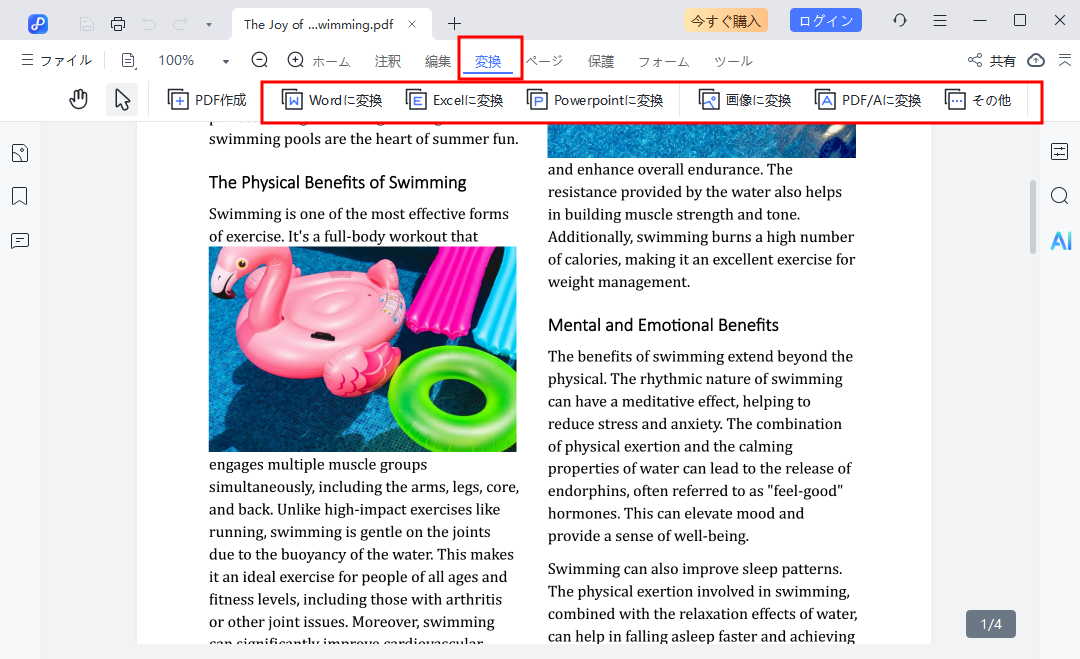The image size is (1080, 659).
Task: Open the thumbnails panel in left sidebar
Action: click(20, 153)
